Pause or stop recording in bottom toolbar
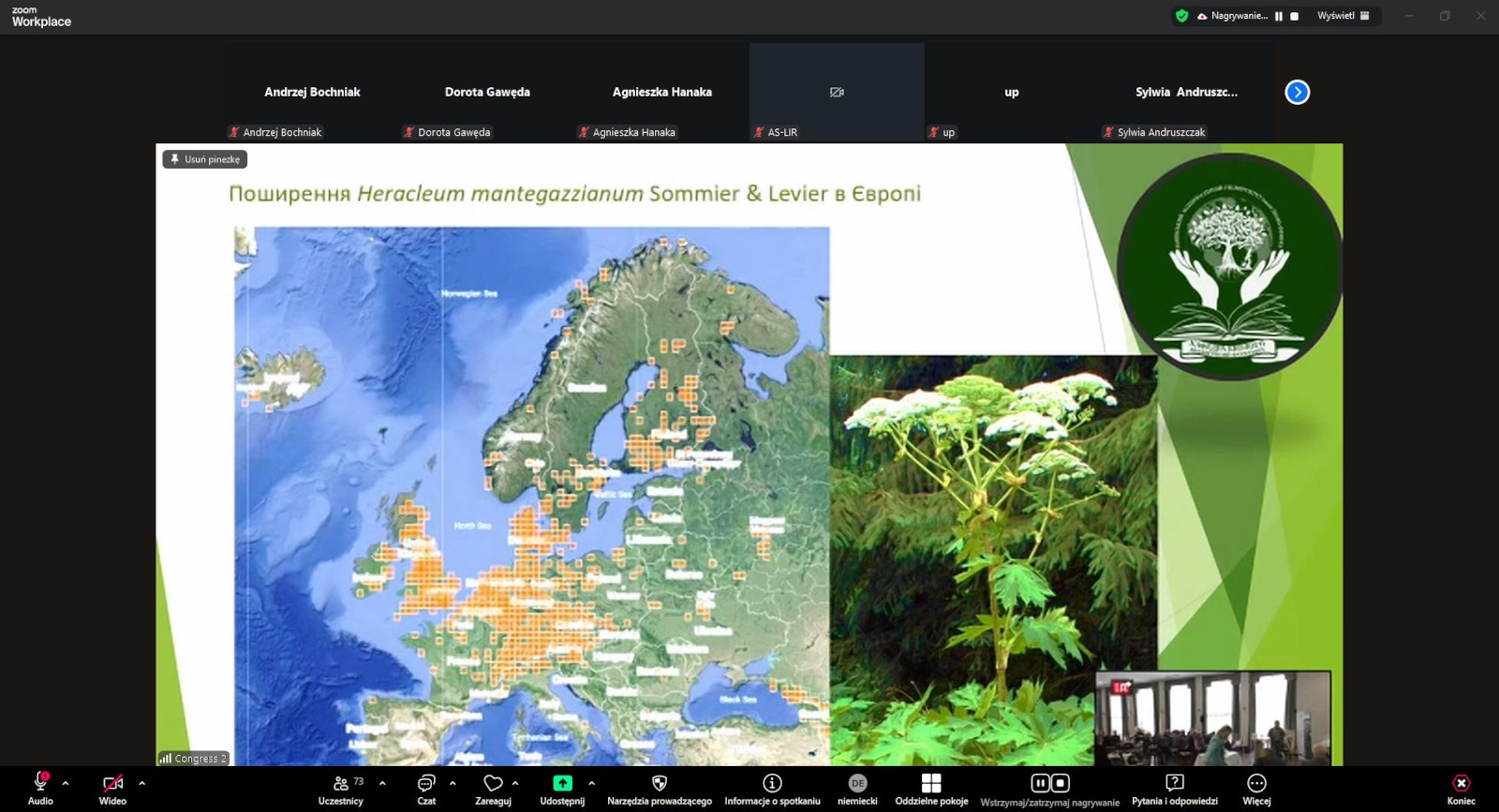1499x812 pixels. pyautogui.click(x=1049, y=784)
